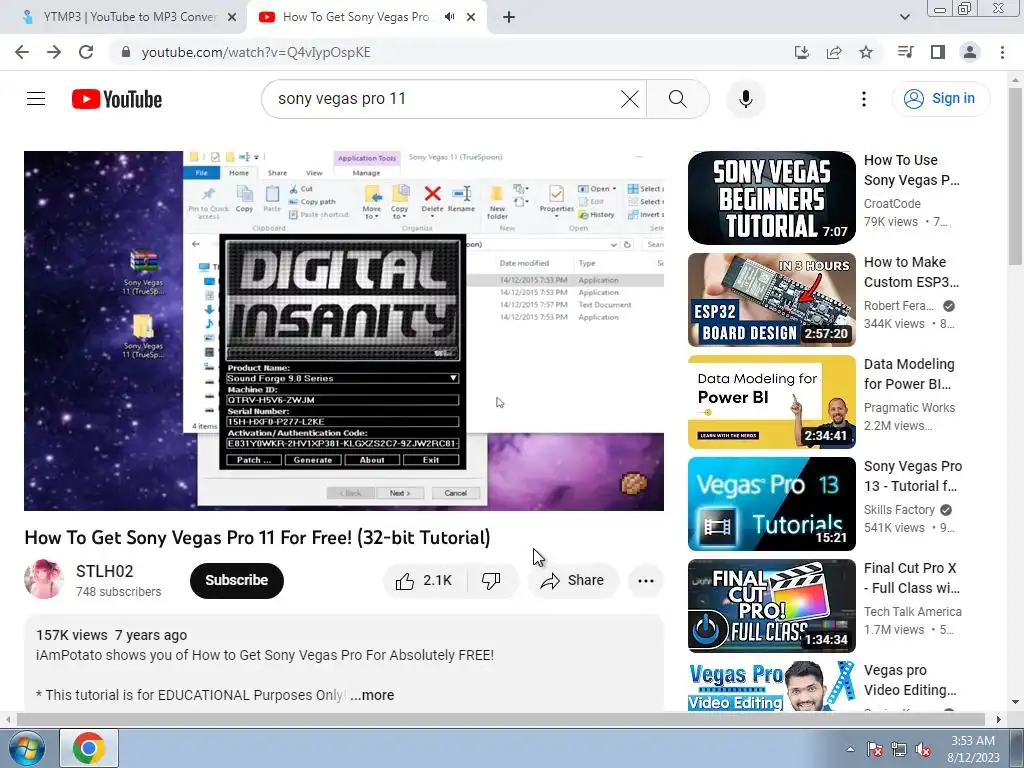
Task: Open a new browser tab
Action: pos(509,17)
